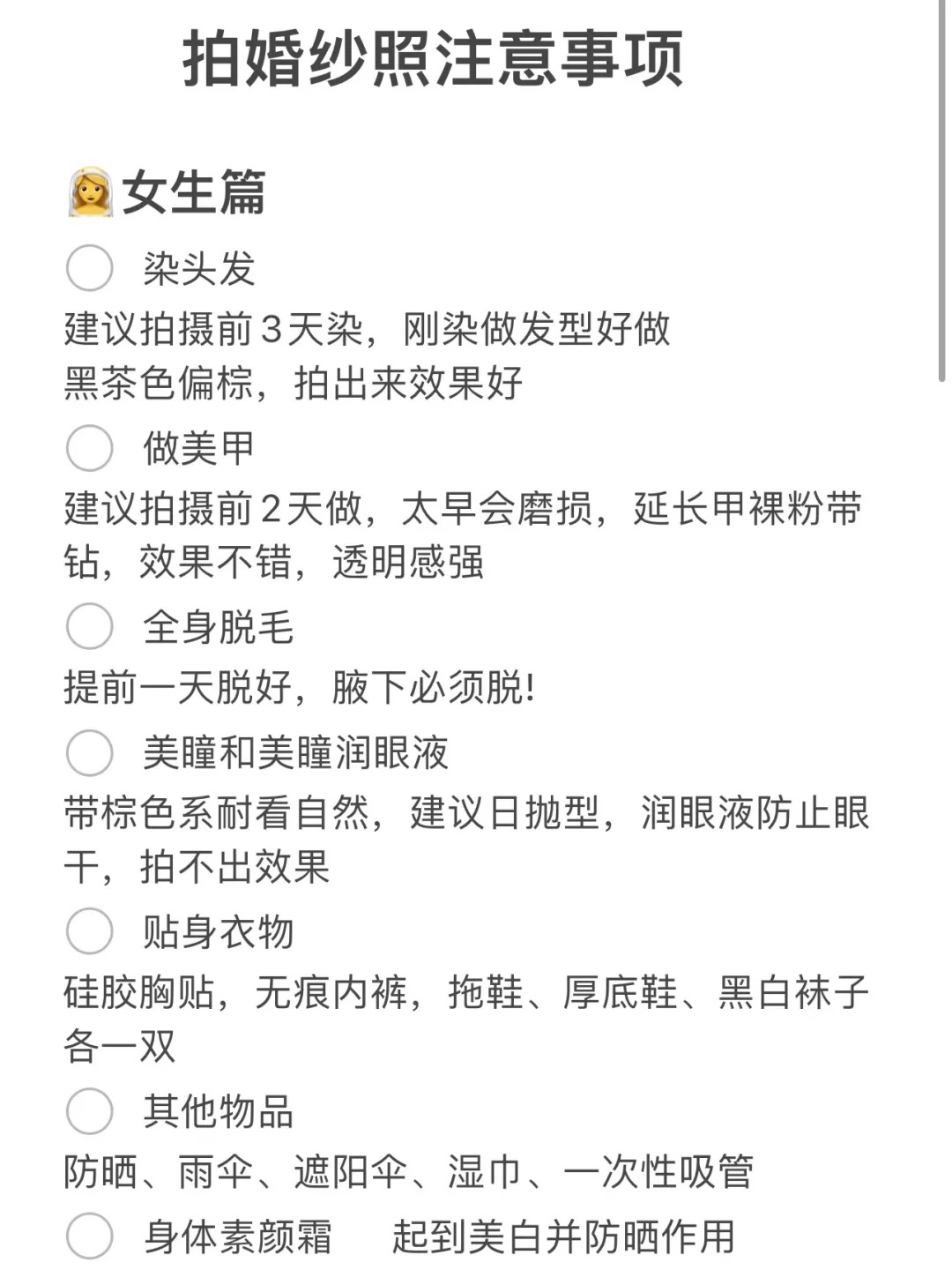
Task: Select the 女生篇 heading
Action: pyautogui.click(x=194, y=192)
